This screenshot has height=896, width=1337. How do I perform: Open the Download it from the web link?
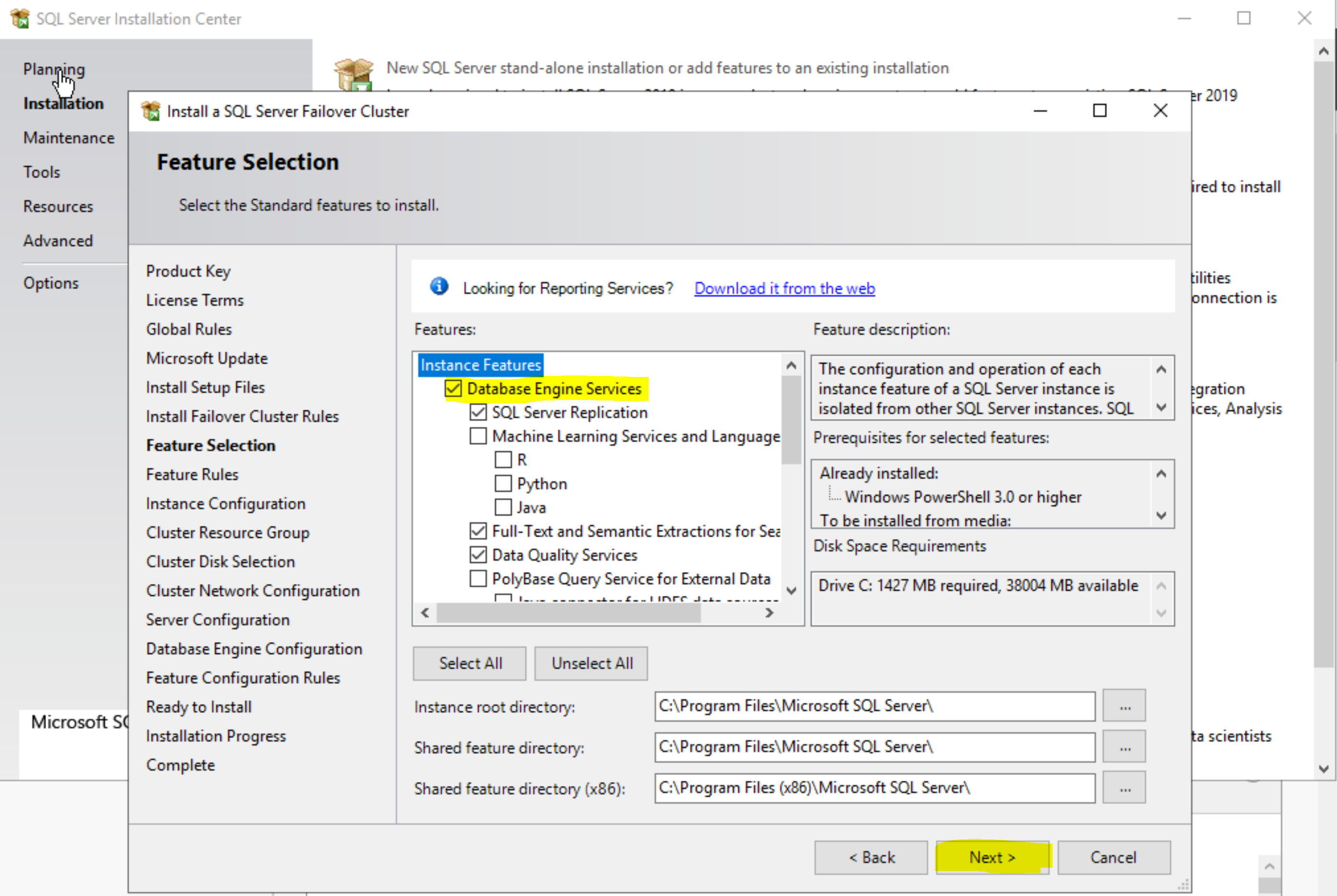[x=784, y=288]
